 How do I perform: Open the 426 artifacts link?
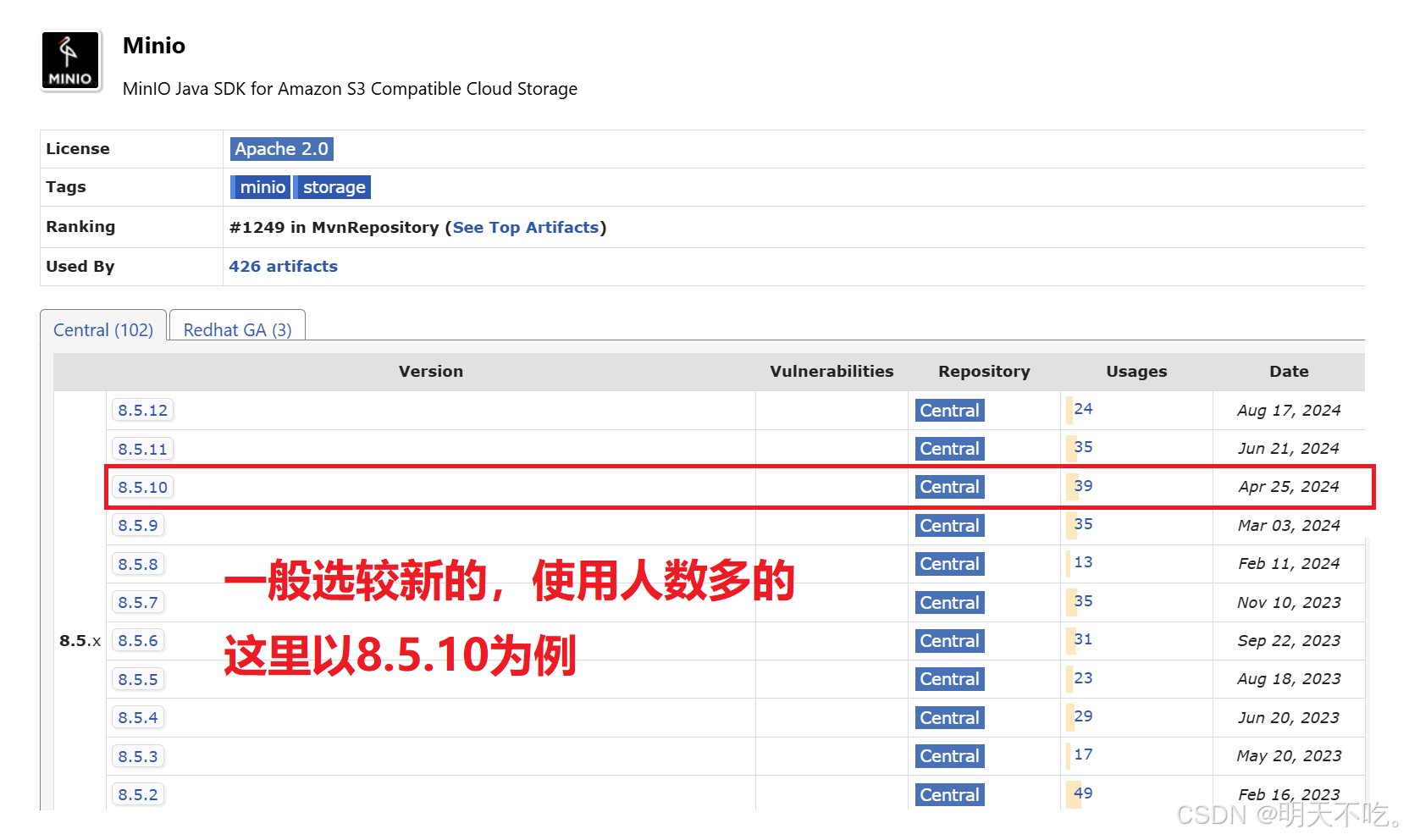pos(283,266)
